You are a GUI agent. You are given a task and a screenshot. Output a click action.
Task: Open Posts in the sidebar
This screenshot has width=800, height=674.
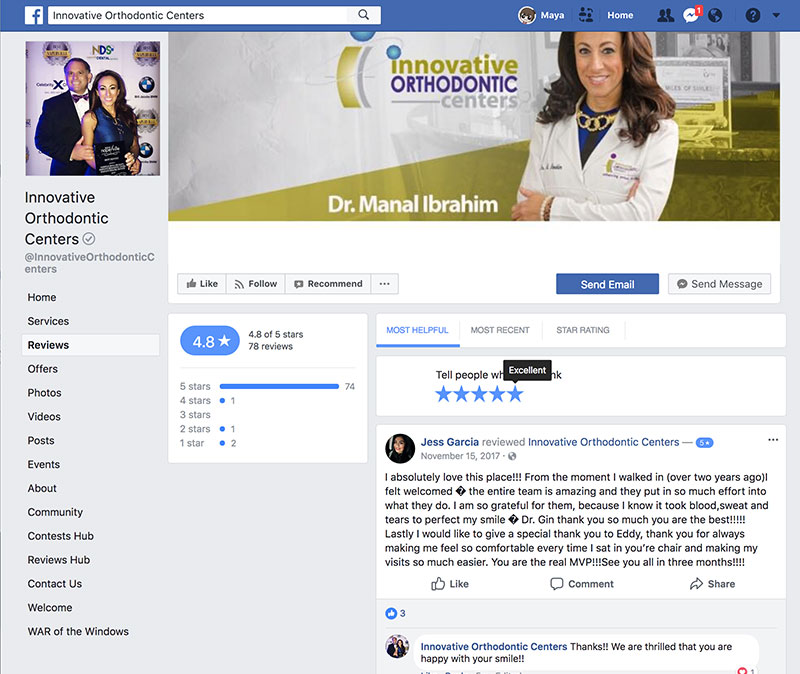[41, 440]
